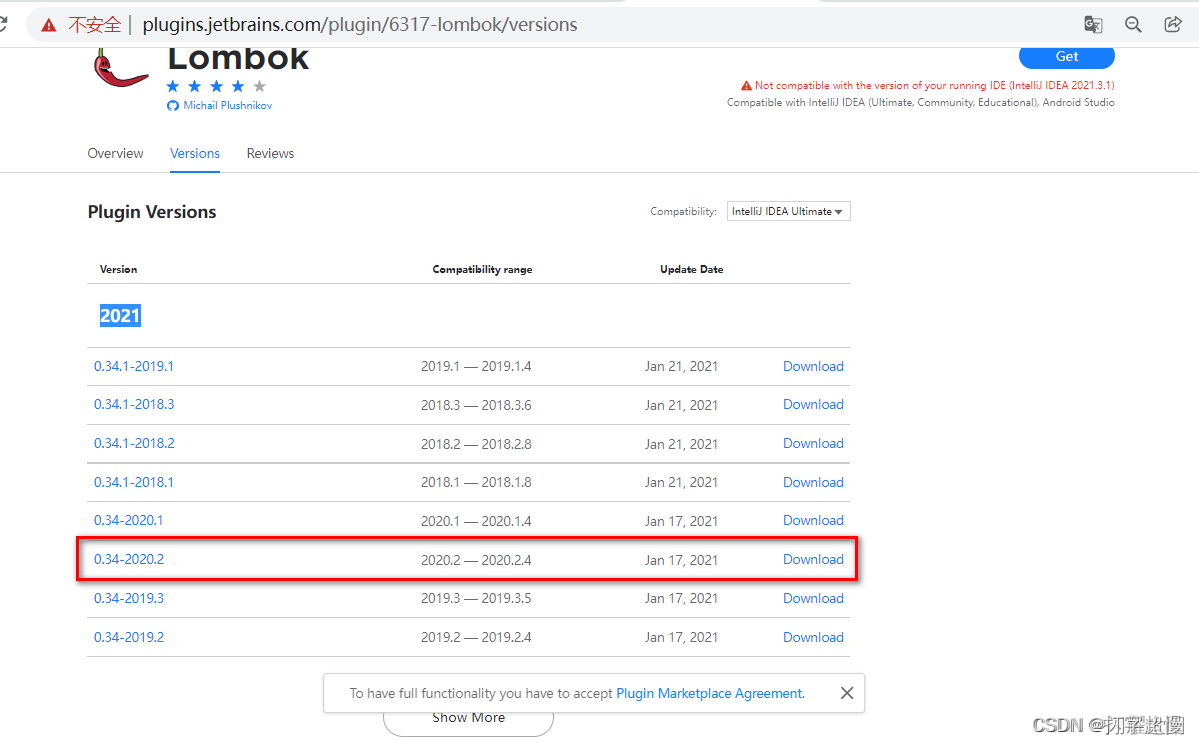
Task: Open version 0.34-2020.1 link
Action: (128, 521)
